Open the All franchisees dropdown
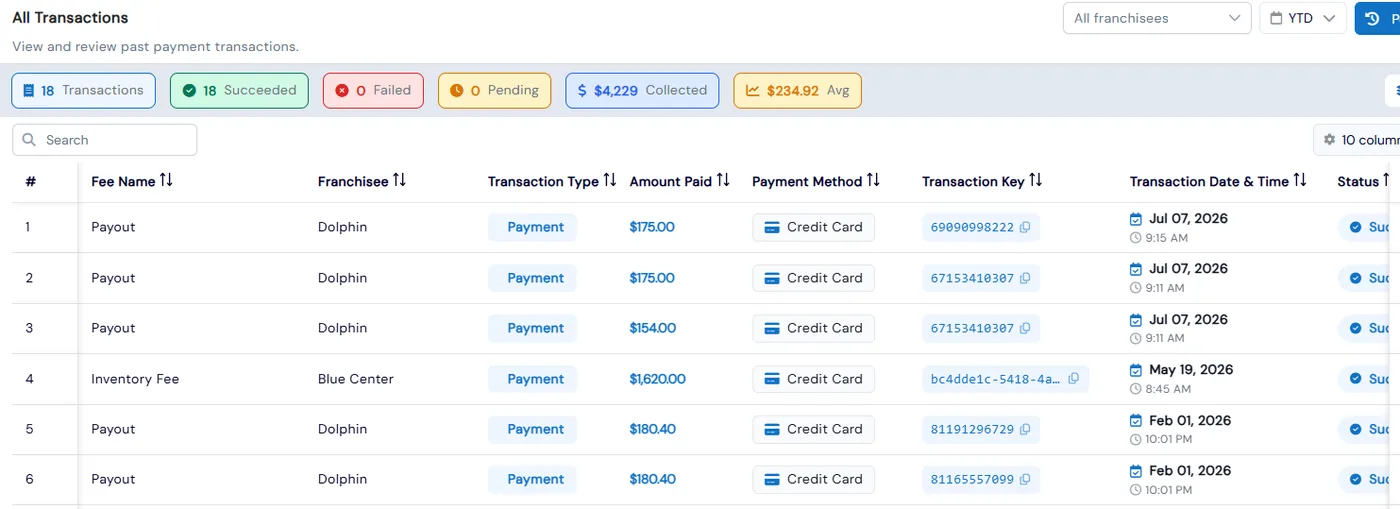 click(1157, 18)
